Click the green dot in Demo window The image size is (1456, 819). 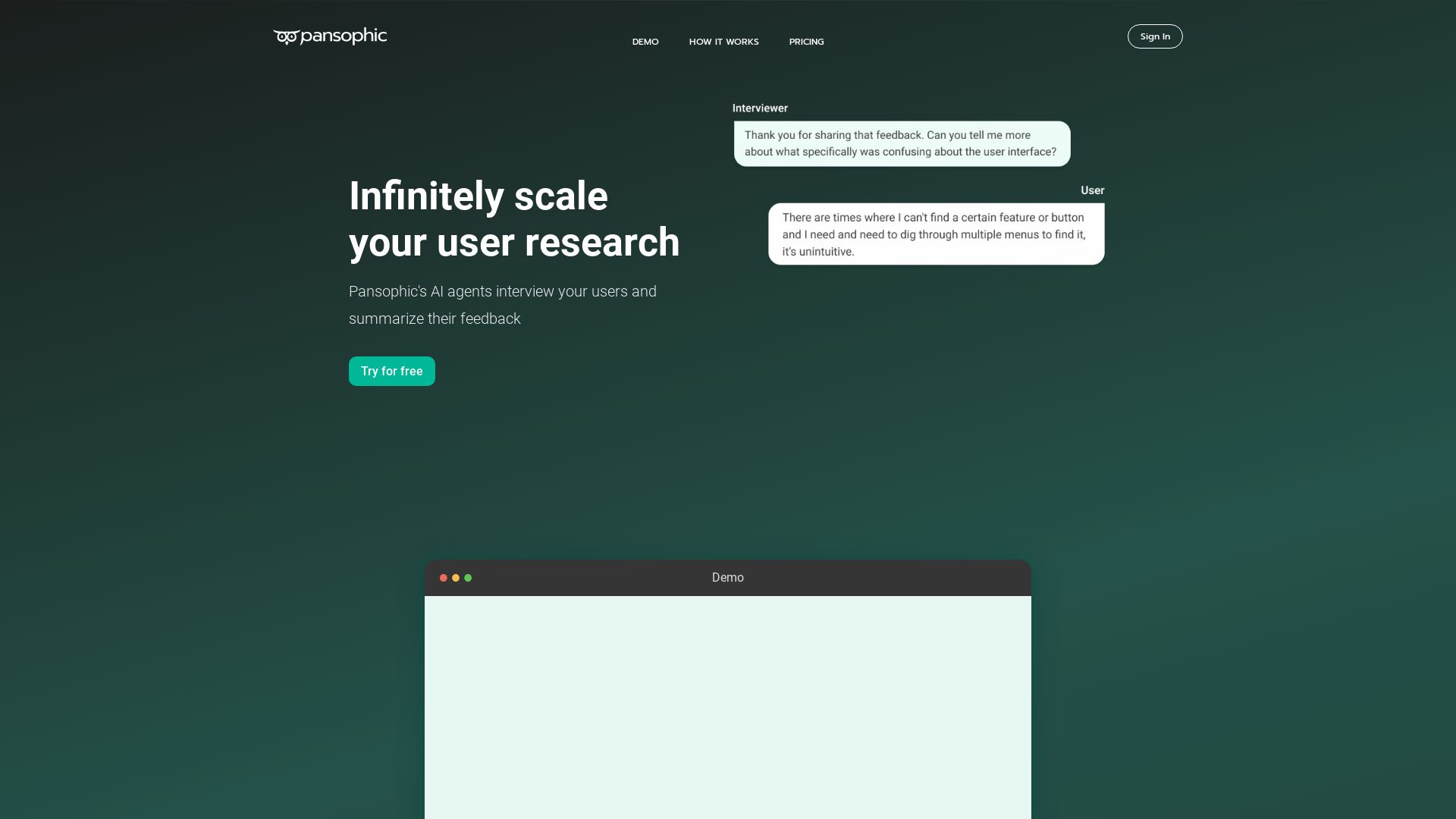click(x=468, y=578)
